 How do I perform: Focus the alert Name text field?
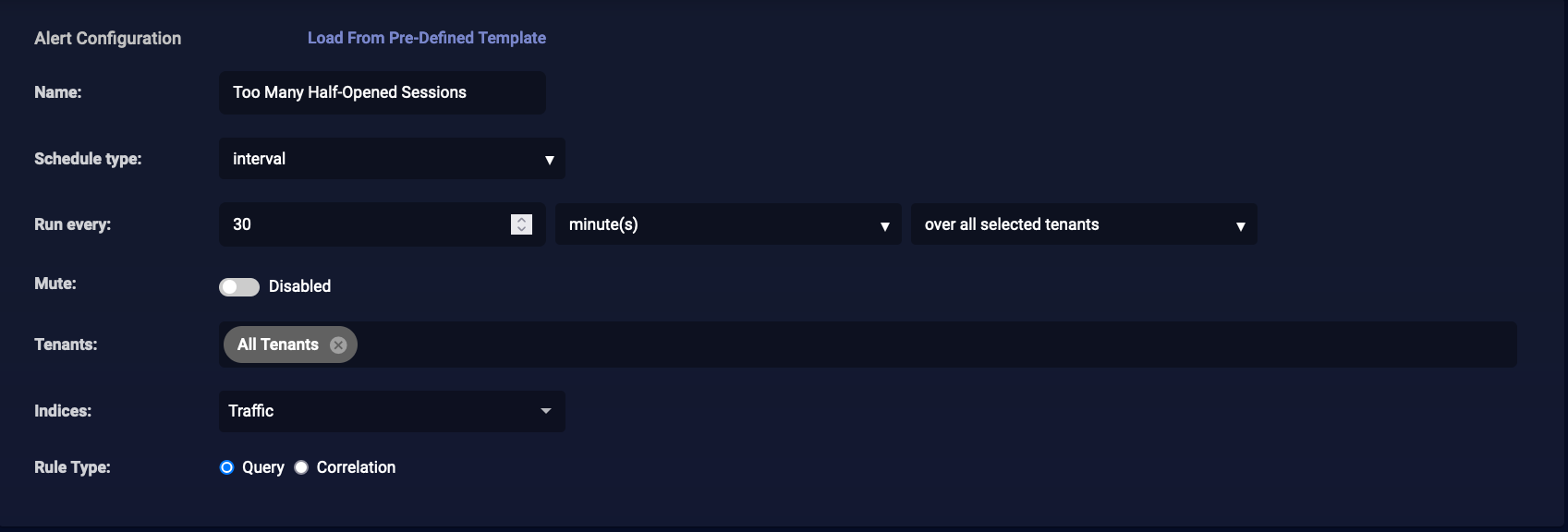pyautogui.click(x=382, y=92)
